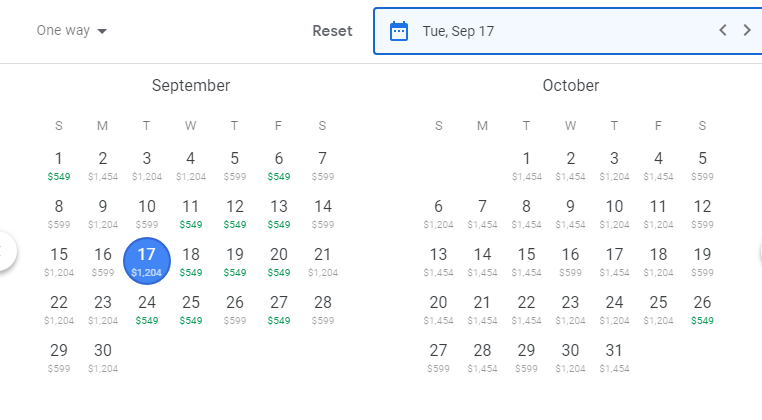Pick September 28 on the calendar
The height and width of the screenshot is (420, 762).
(322, 308)
